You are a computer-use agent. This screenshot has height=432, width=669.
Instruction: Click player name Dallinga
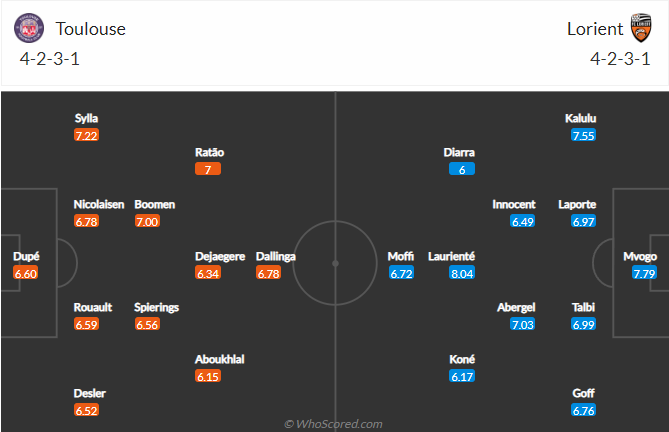click(276, 256)
